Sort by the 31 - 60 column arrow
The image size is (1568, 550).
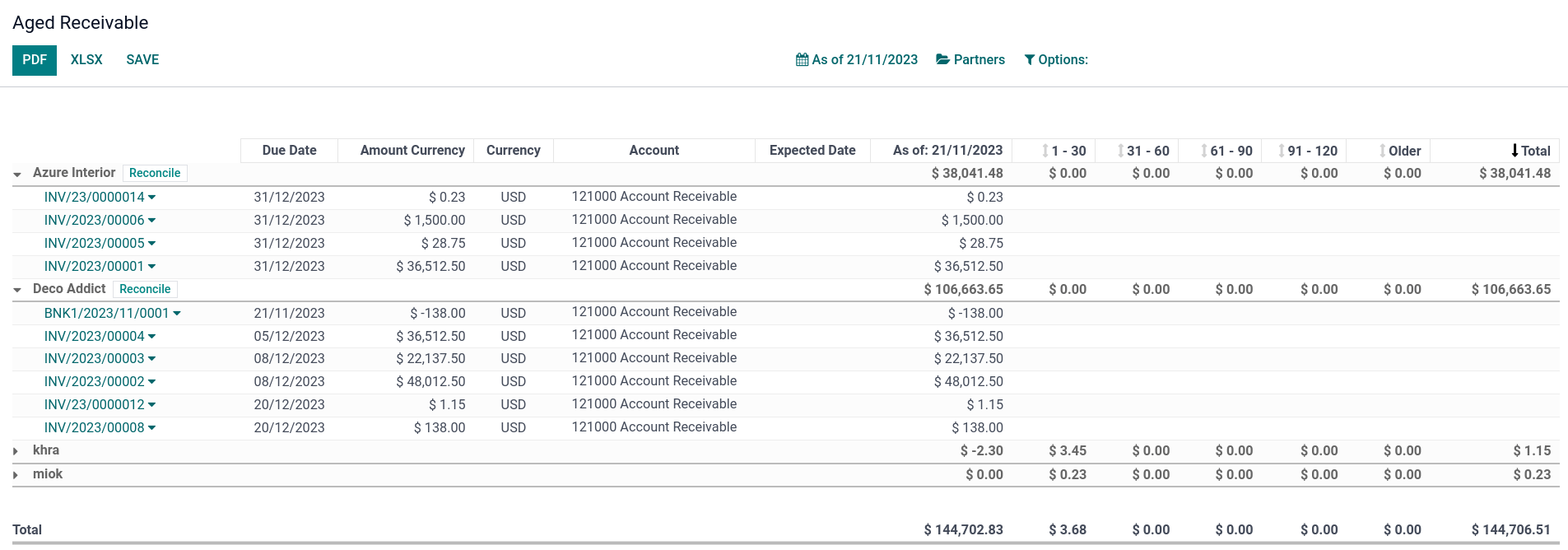tap(1121, 151)
